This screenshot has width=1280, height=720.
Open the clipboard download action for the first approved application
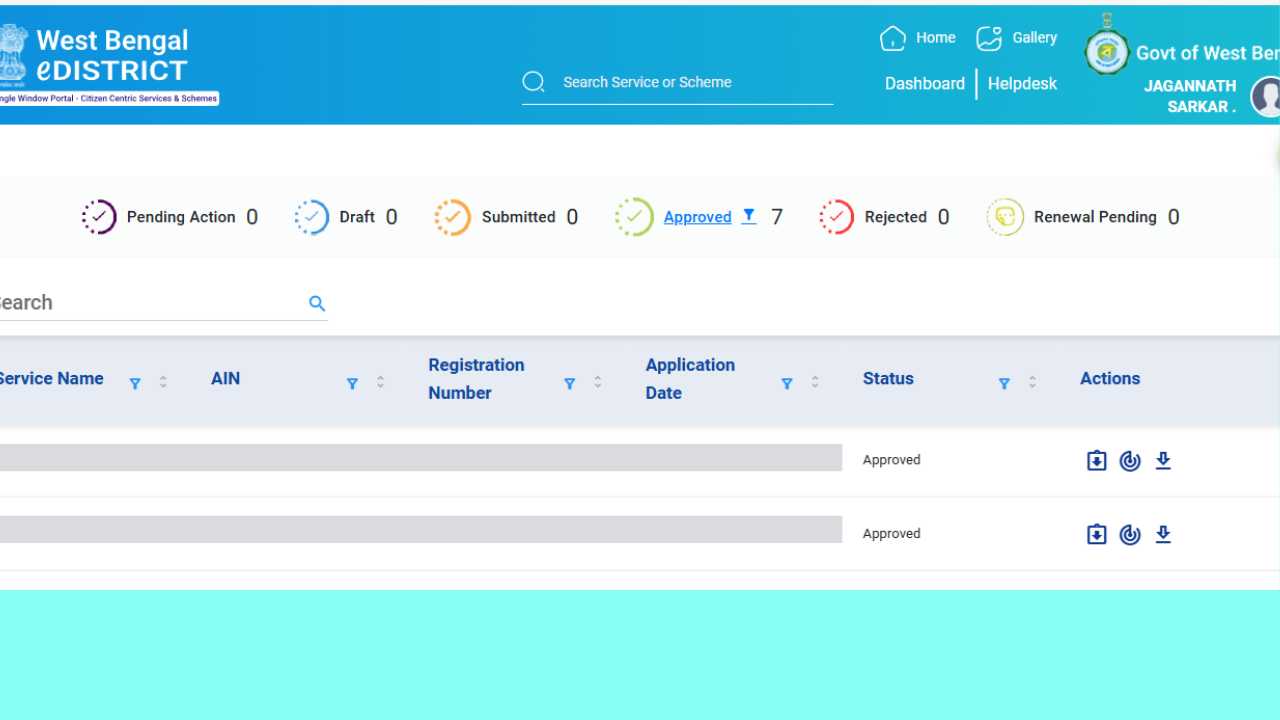pyautogui.click(x=1096, y=460)
